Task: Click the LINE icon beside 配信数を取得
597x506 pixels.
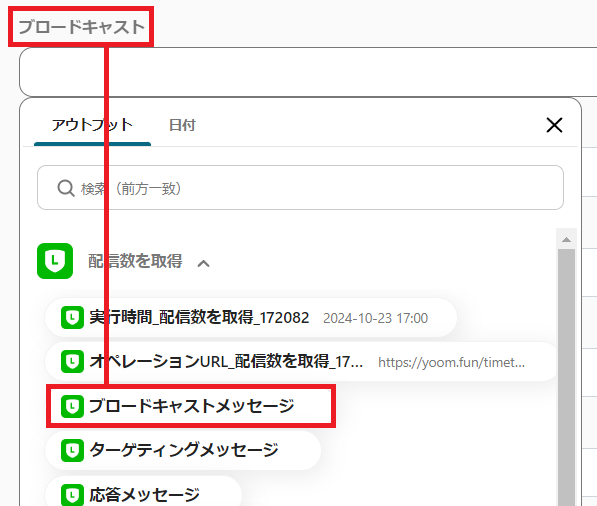Action: 55,261
